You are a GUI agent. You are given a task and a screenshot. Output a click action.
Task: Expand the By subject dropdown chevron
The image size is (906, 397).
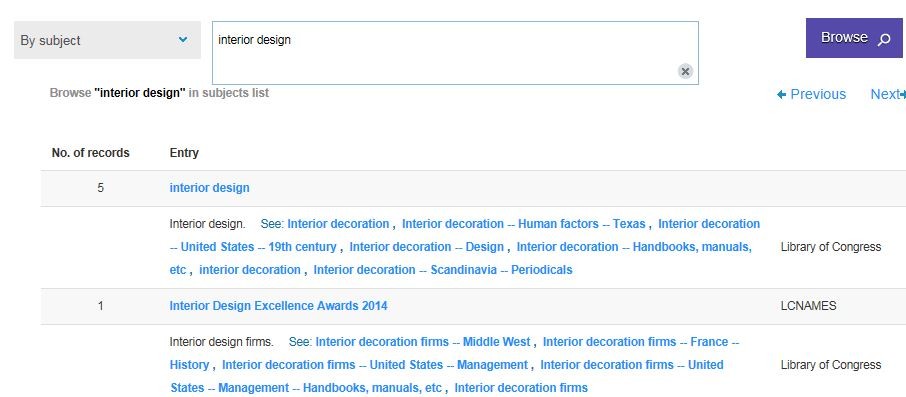183,40
